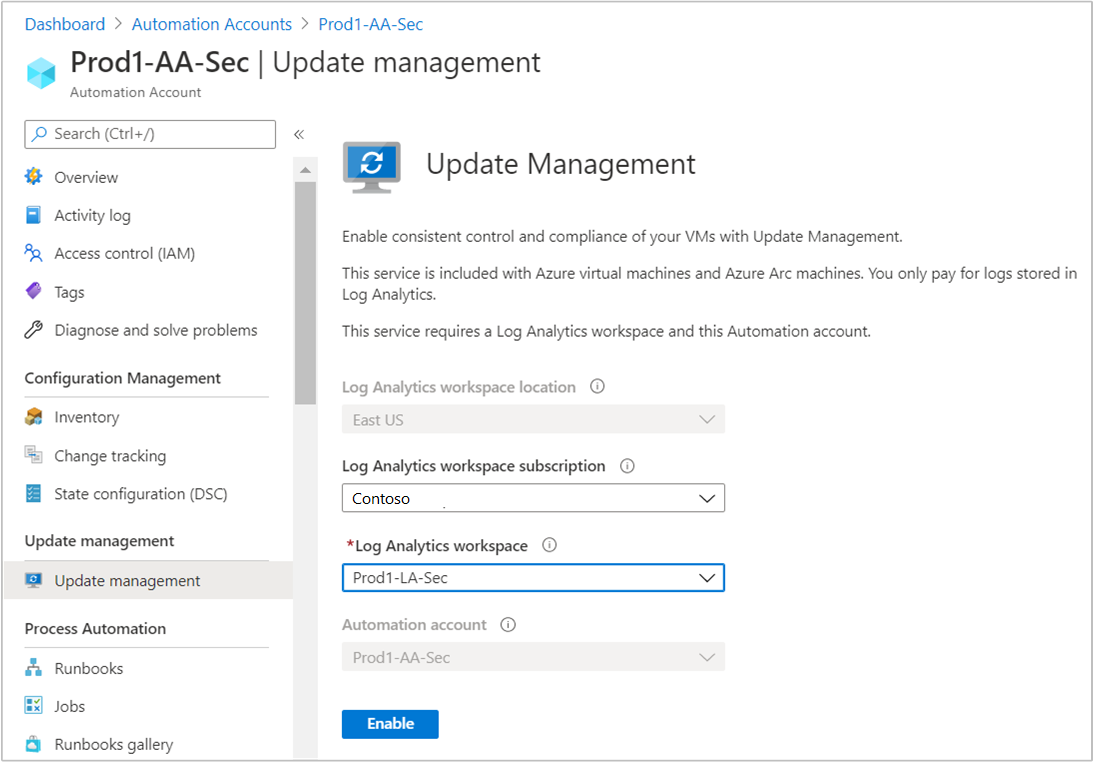This screenshot has height=762, width=1094.
Task: Expand the Prod1-LA-Sec workspace dropdown
Action: (707, 577)
